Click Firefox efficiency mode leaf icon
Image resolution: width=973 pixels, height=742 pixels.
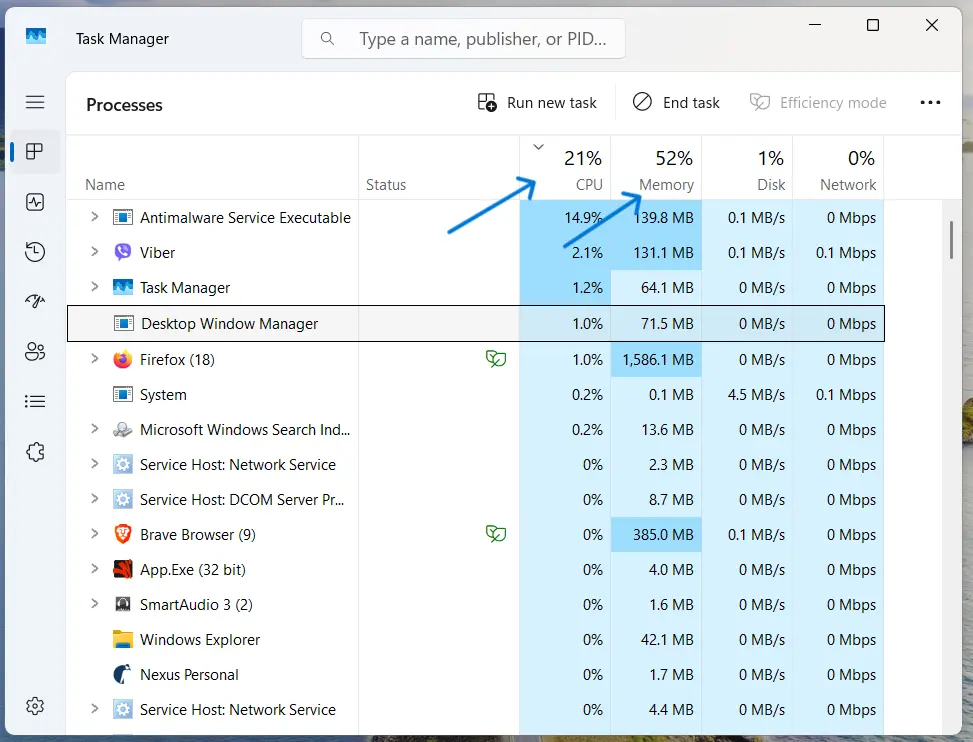[x=496, y=359]
